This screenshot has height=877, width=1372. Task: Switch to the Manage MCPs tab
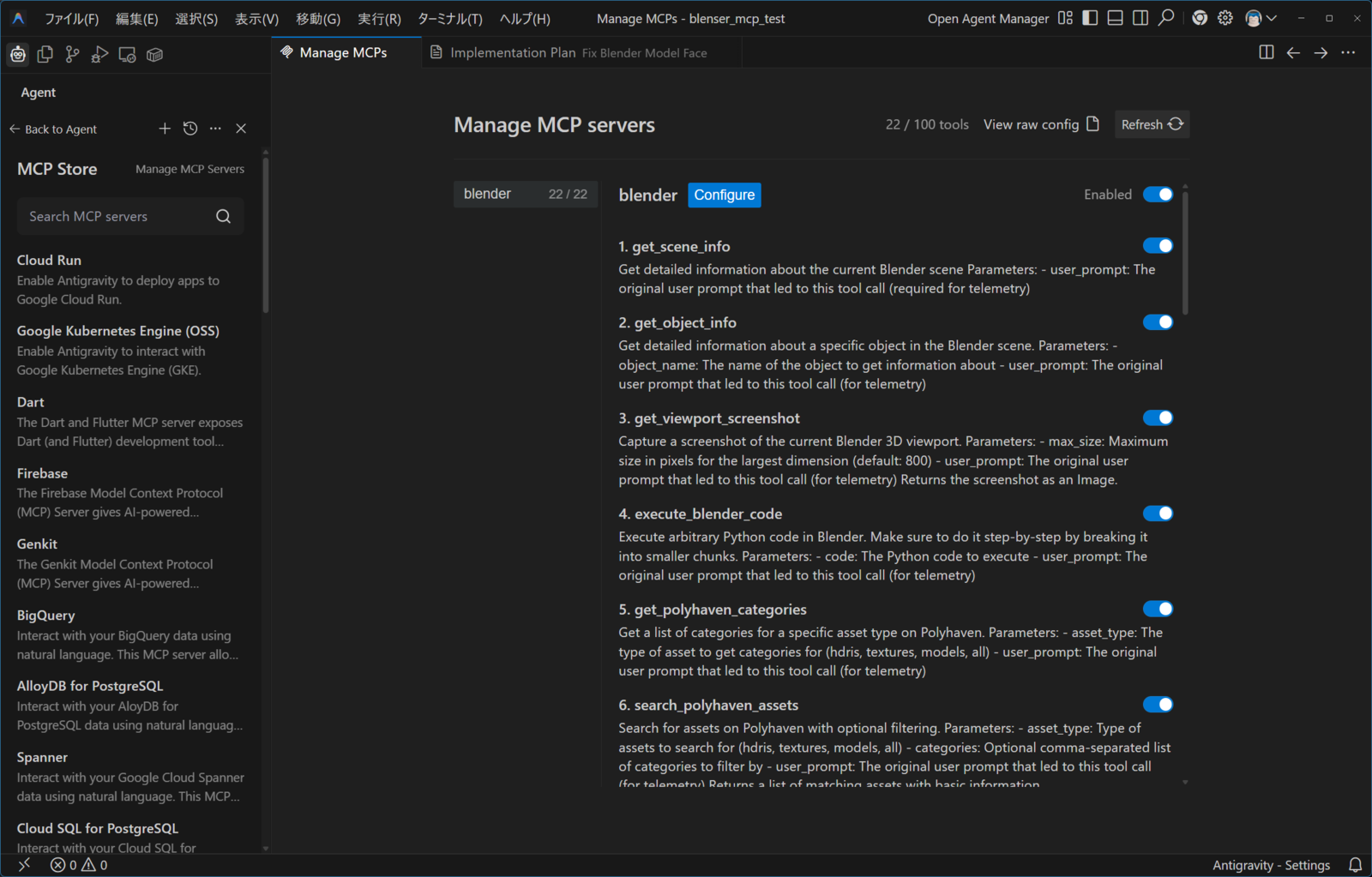(x=346, y=52)
